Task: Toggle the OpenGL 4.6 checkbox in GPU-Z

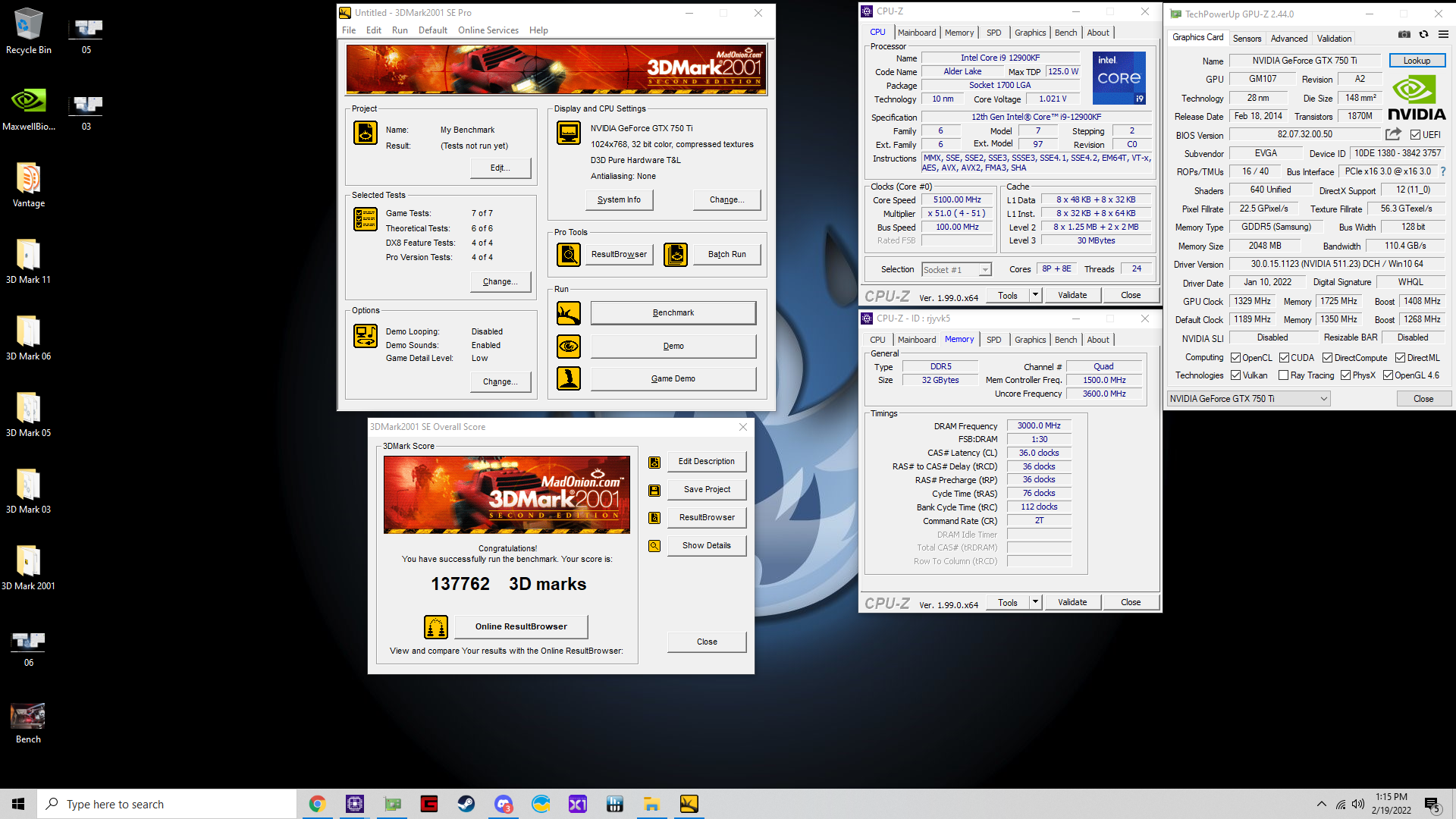Action: coord(1388,375)
